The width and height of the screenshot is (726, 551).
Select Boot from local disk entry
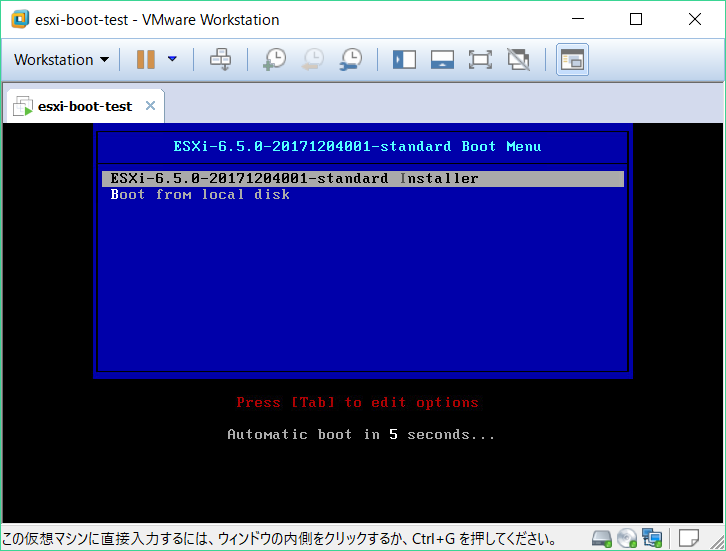click(x=200, y=194)
